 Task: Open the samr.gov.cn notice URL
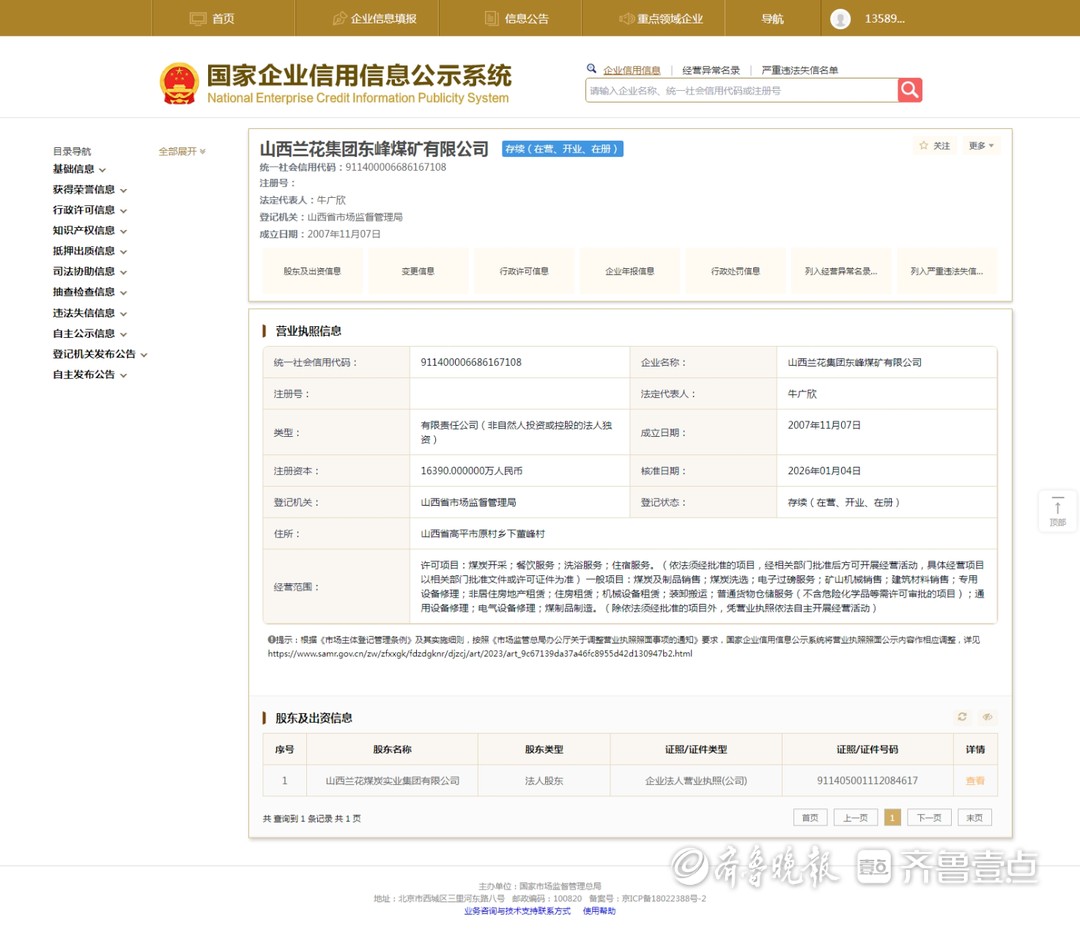click(480, 654)
